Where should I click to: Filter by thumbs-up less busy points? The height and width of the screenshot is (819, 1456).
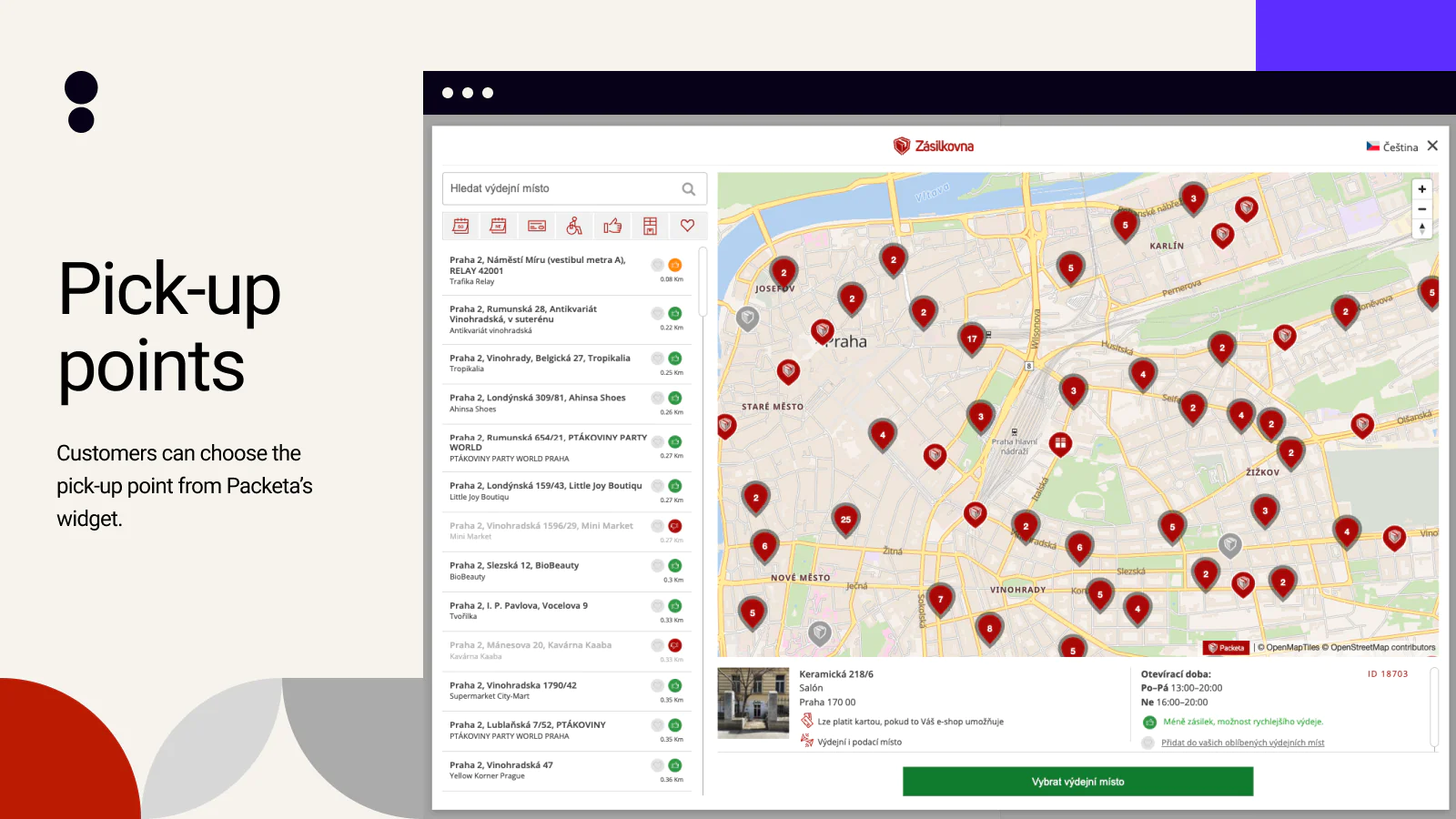612,226
